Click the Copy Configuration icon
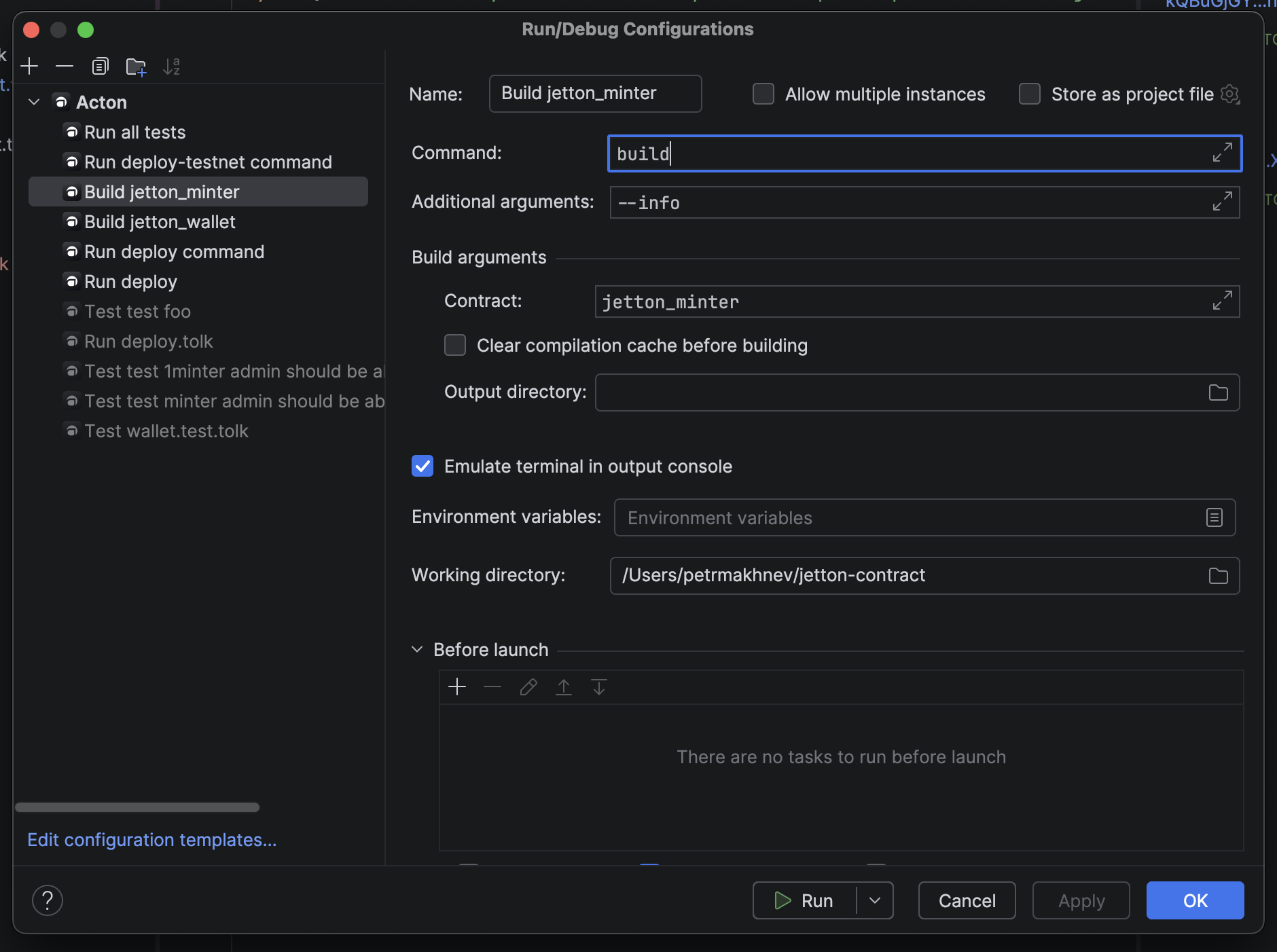Viewport: 1277px width, 952px height. [100, 67]
